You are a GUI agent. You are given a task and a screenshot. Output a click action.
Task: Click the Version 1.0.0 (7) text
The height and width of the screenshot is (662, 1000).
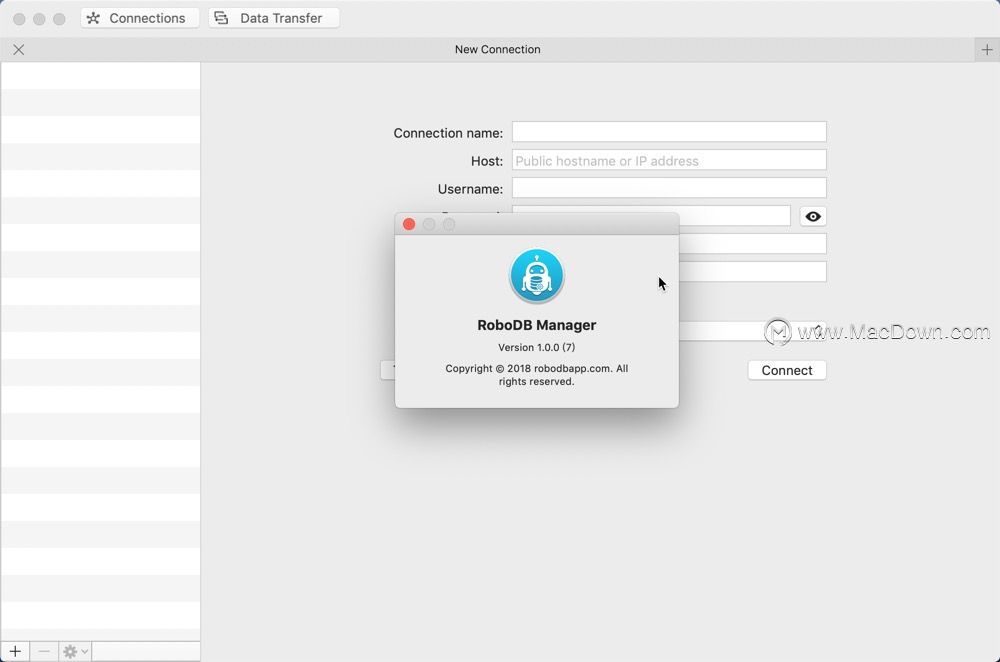[x=536, y=348]
